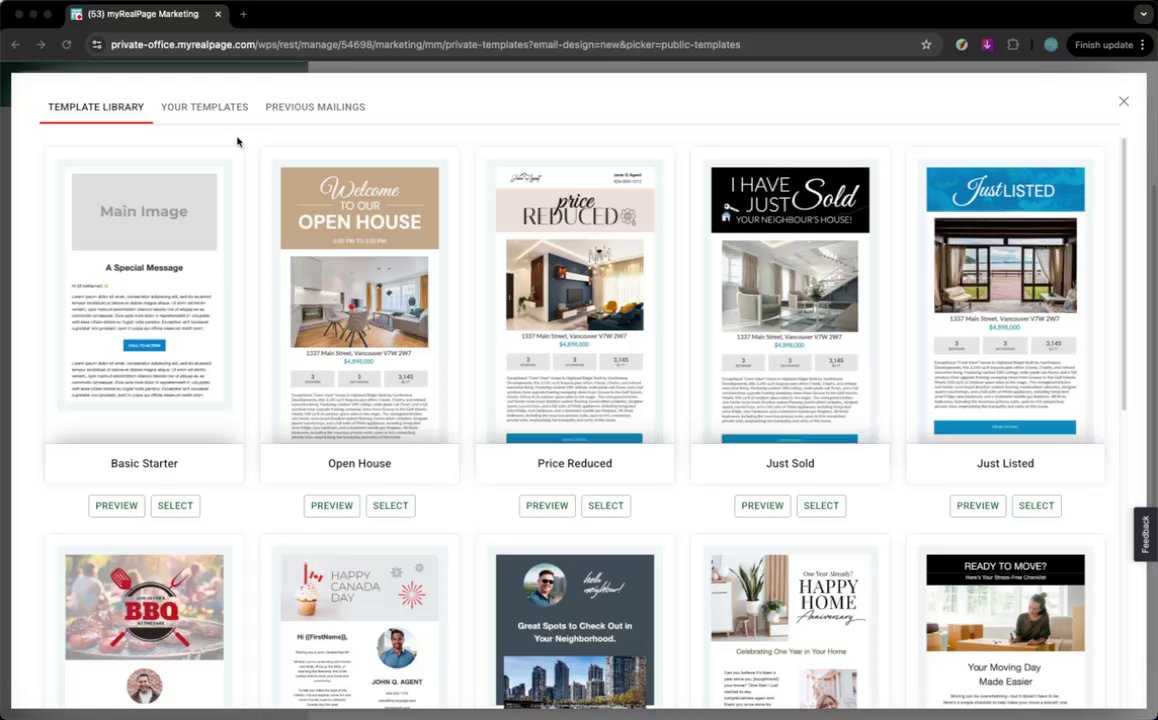The height and width of the screenshot is (720, 1158).
Task: Click Finish update button
Action: click(x=1103, y=45)
